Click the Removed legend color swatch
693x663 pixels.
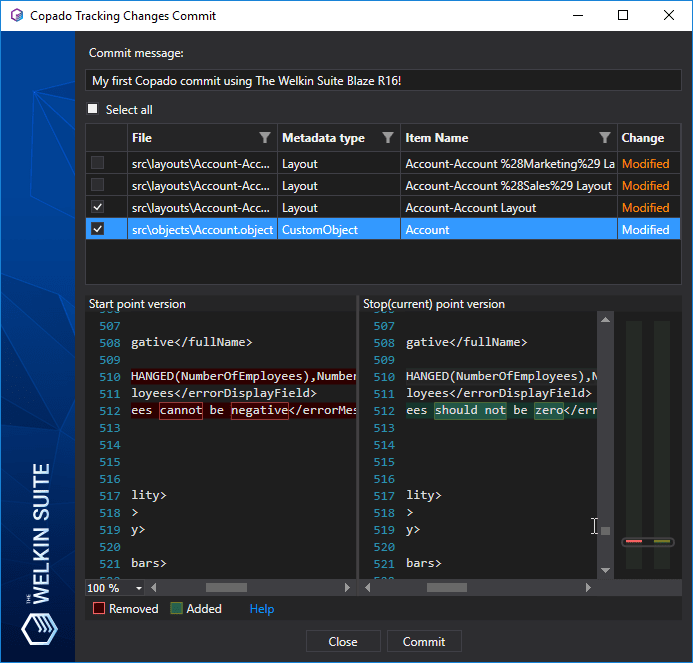[99, 609]
